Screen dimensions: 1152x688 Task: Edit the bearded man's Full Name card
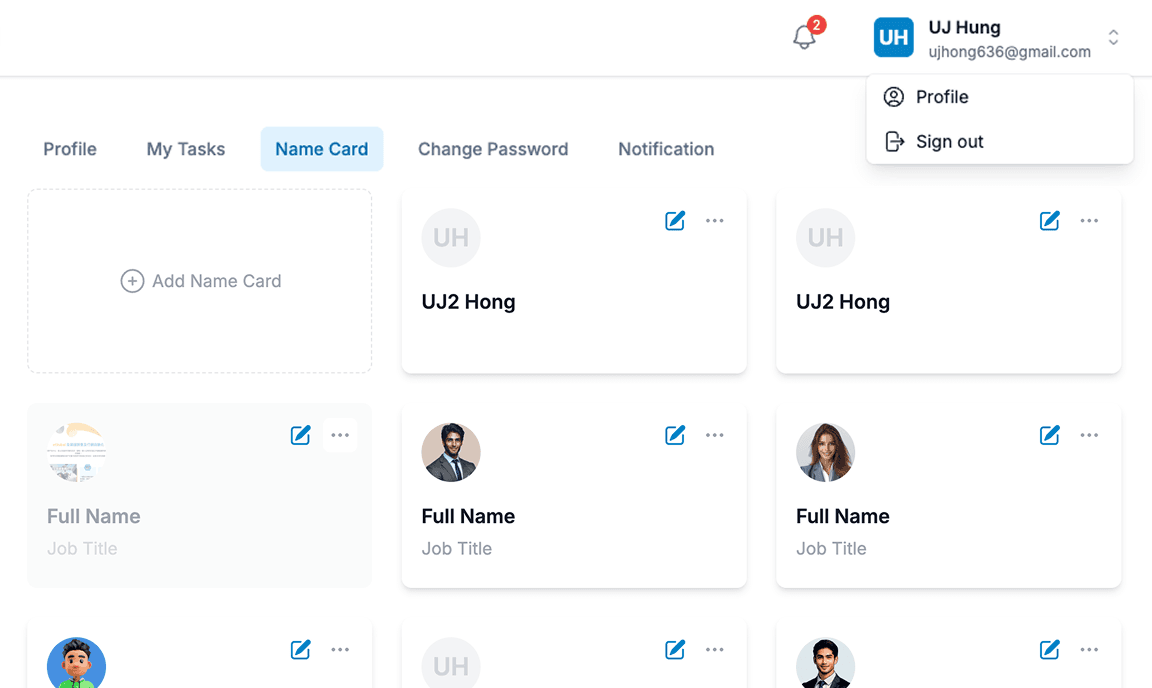[x=675, y=435]
